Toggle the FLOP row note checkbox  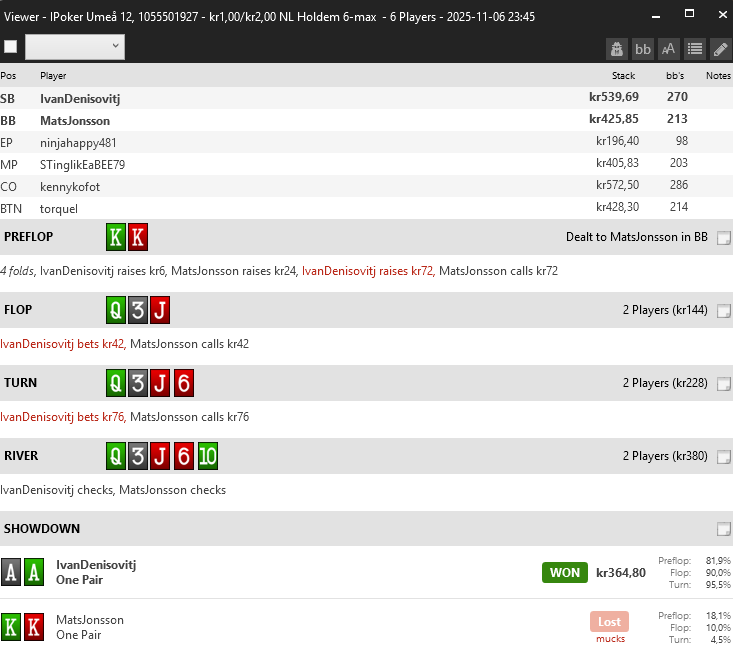click(x=723, y=311)
